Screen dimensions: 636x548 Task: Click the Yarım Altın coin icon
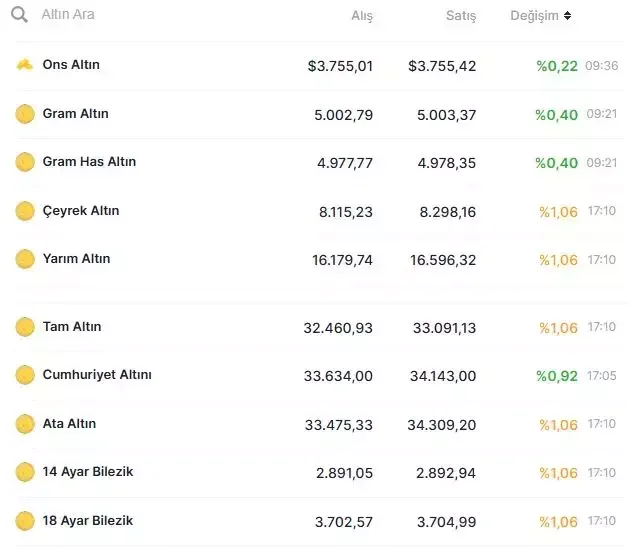[25, 259]
